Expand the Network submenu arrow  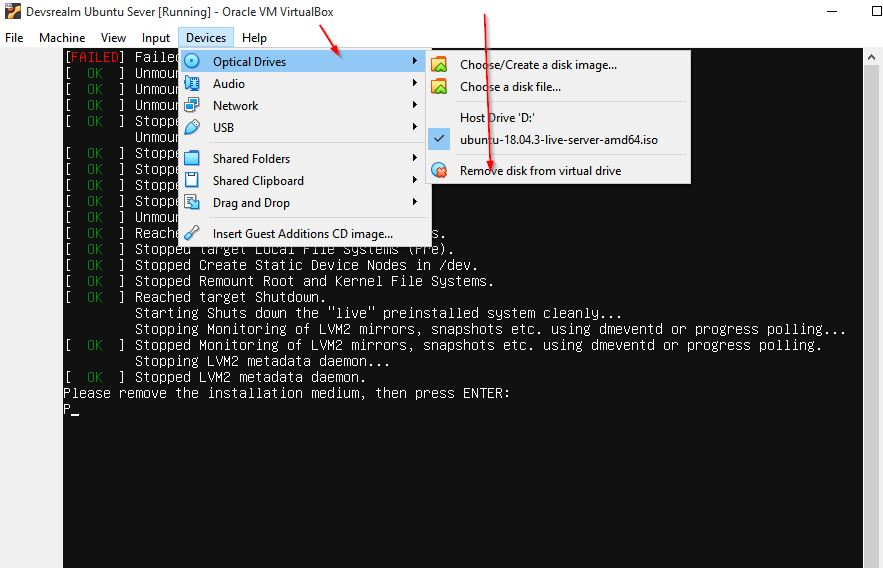pos(414,105)
